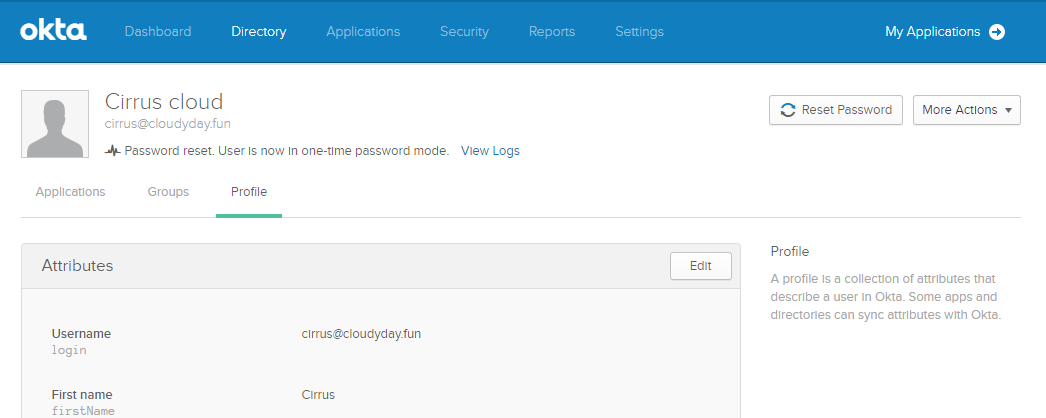Select the Profile tab
Viewport: 1046px width, 418px height.
point(249,192)
